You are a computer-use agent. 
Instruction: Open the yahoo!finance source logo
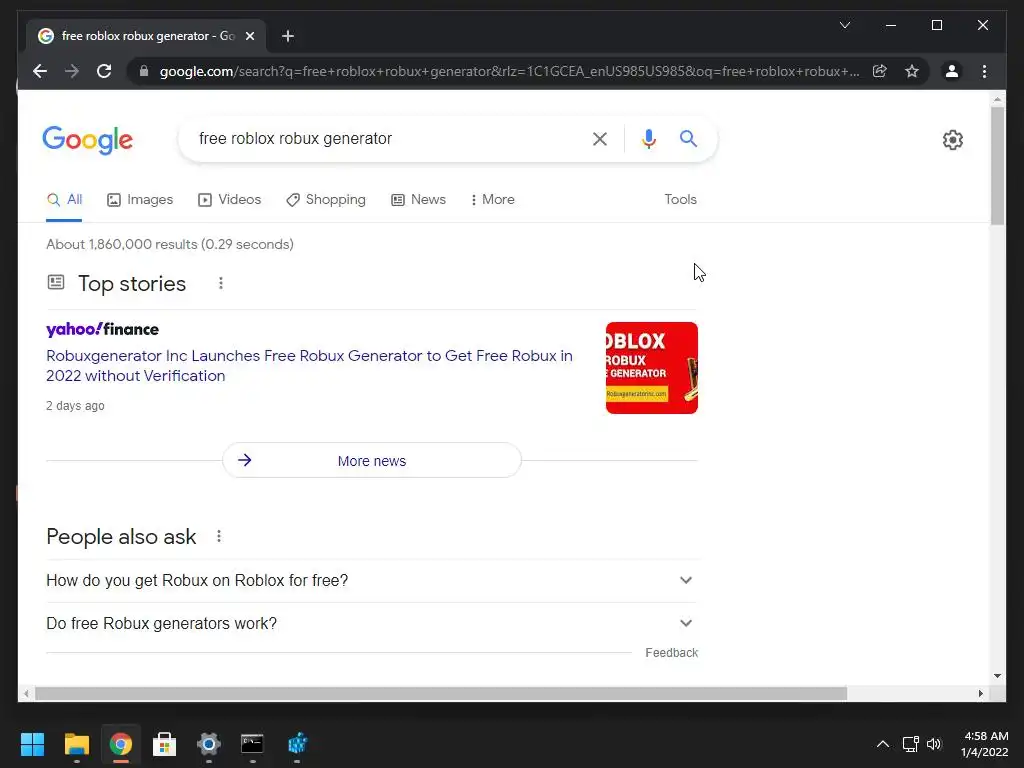click(x=103, y=329)
